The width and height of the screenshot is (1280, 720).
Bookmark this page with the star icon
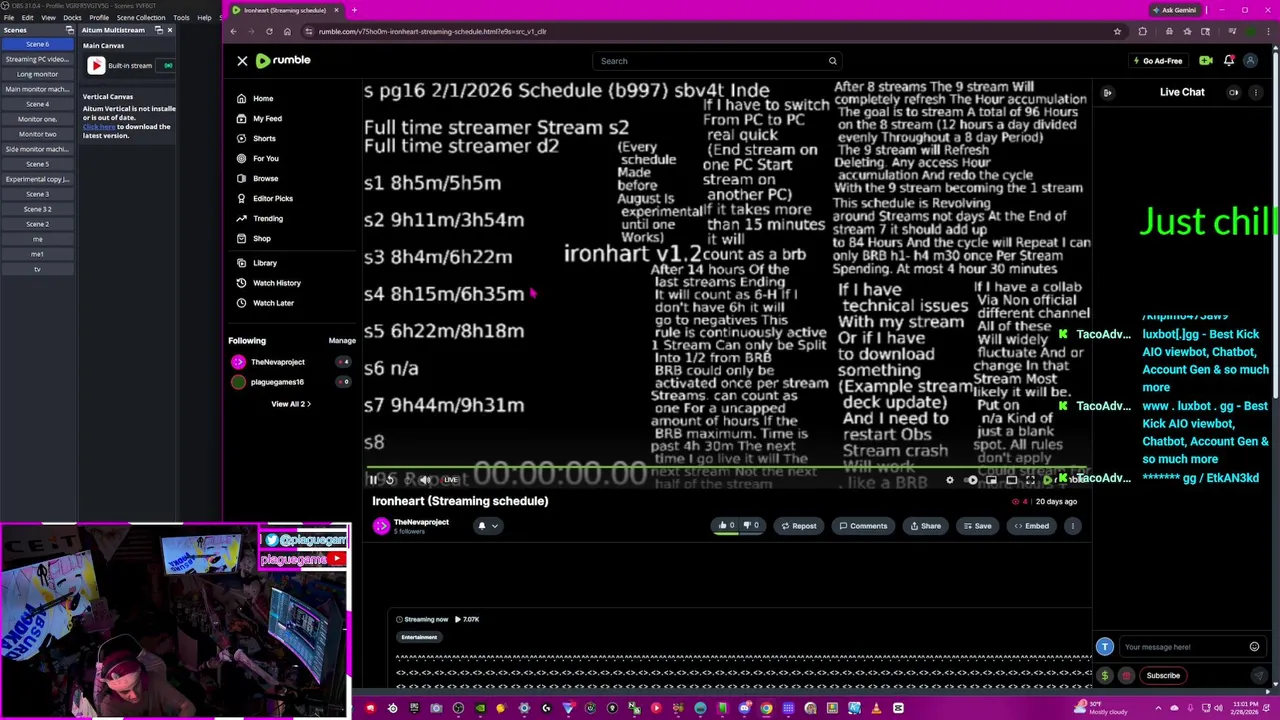click(x=1117, y=31)
